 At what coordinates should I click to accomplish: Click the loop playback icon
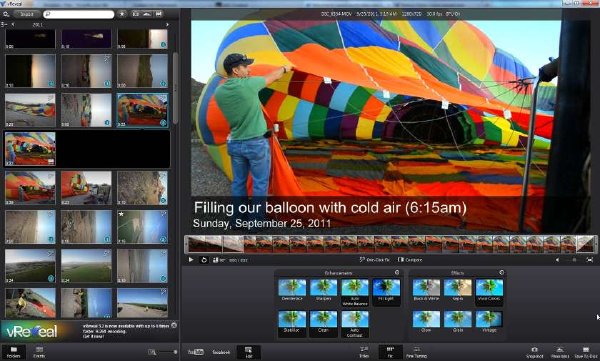(x=204, y=260)
